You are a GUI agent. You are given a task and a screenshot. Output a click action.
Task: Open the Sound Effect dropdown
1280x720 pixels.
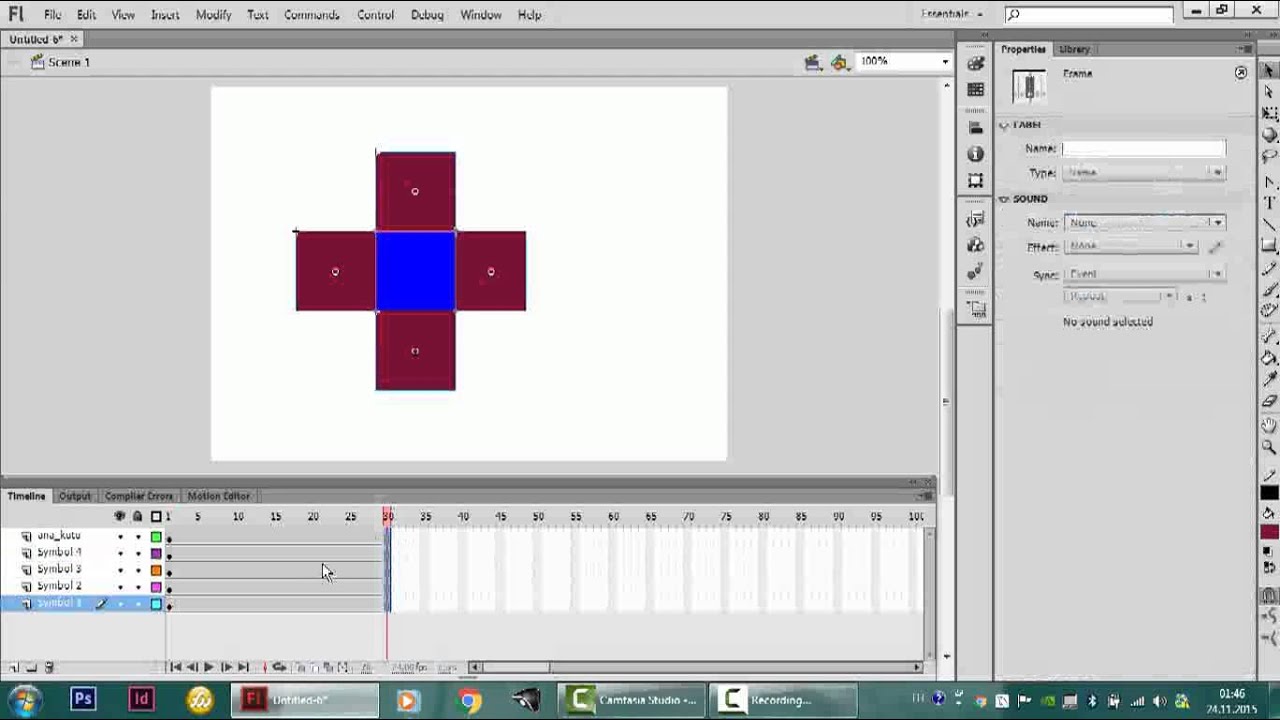[x=1131, y=246]
